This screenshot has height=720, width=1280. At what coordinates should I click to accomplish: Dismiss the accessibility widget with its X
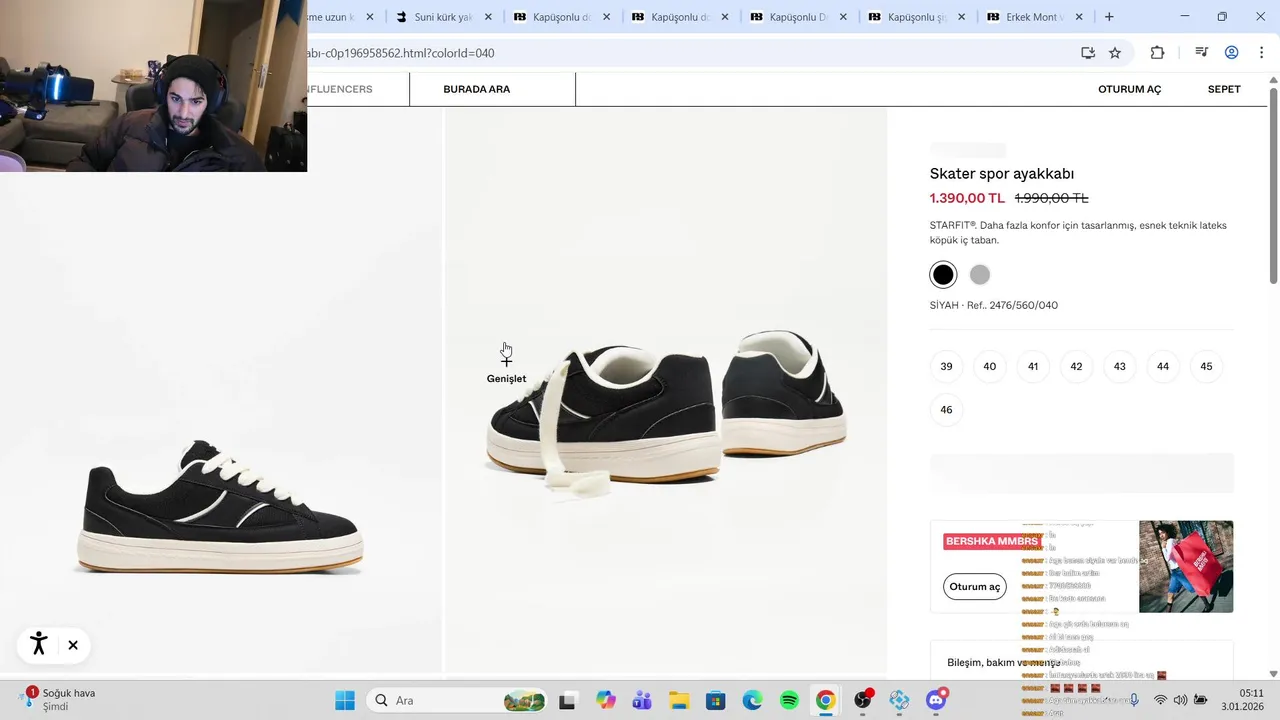pyautogui.click(x=73, y=645)
